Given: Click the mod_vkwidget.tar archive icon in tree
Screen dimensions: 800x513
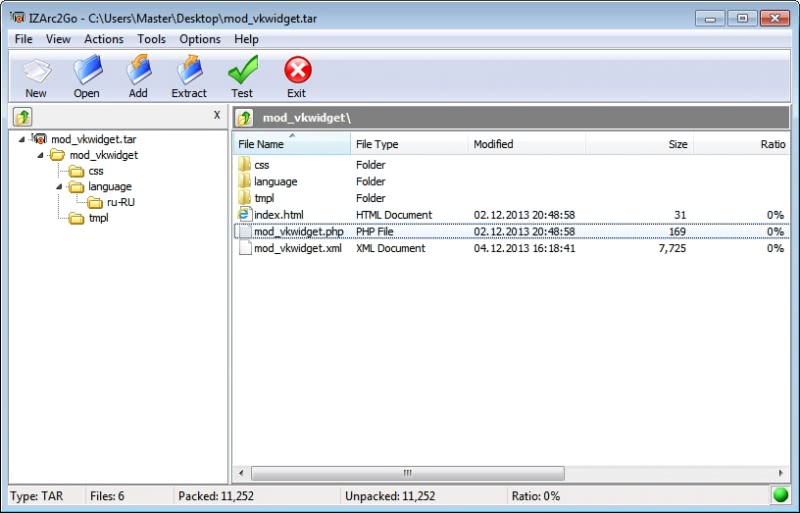Looking at the screenshot, I should click(x=39, y=138).
